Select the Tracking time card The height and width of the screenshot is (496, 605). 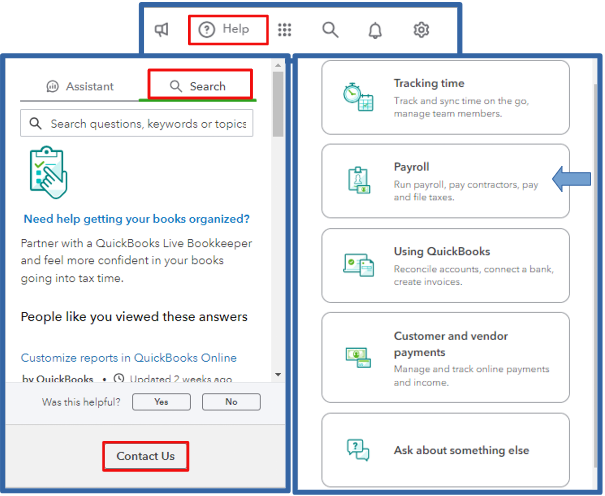coord(445,98)
